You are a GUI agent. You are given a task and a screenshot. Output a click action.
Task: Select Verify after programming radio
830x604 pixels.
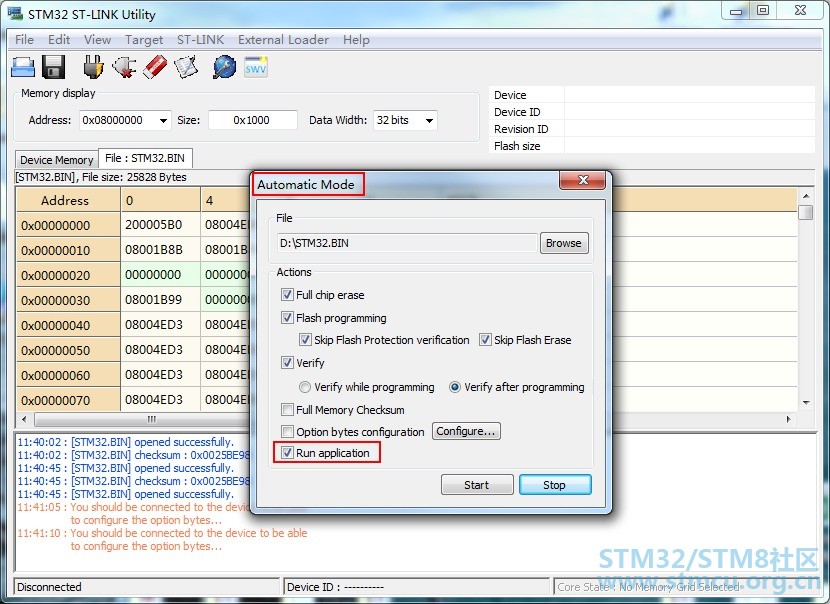[x=455, y=387]
